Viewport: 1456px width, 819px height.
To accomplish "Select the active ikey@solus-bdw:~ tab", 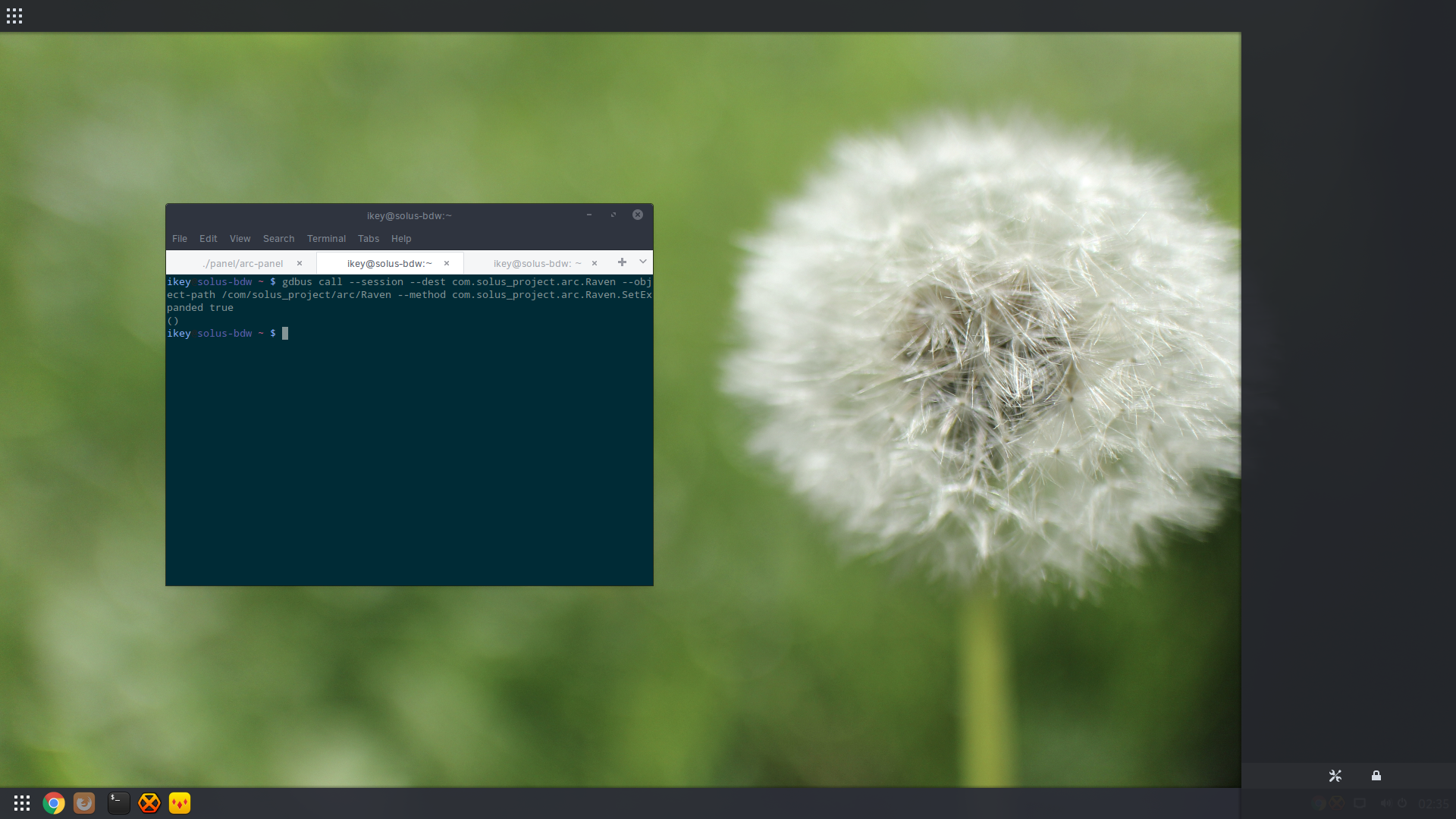I will 390,263.
